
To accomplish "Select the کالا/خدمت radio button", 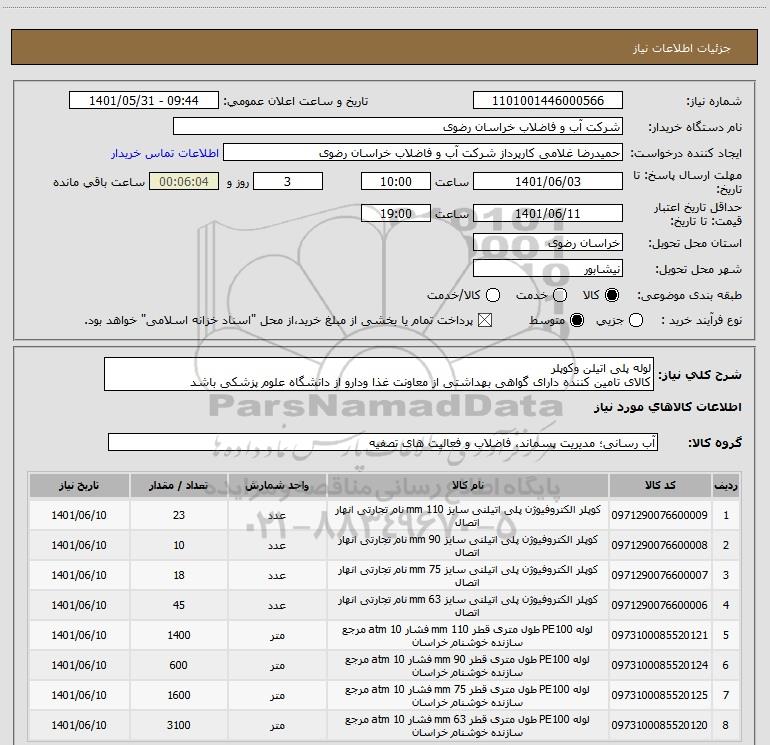I will (x=493, y=295).
